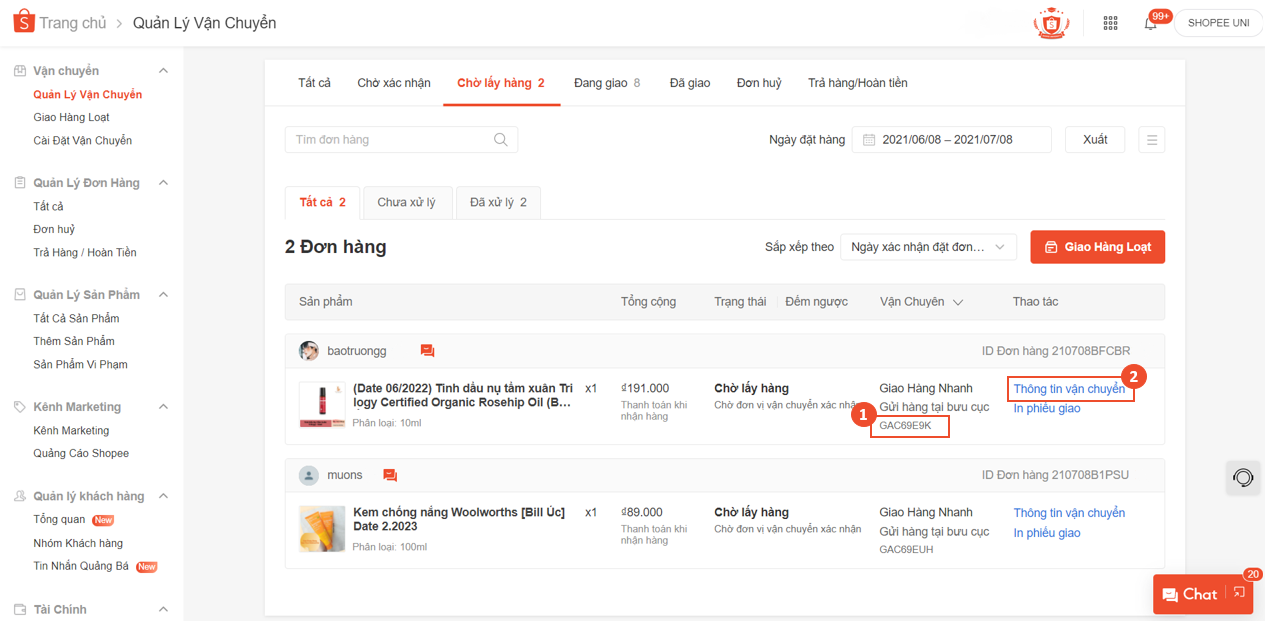Expand the Vận Chuyển column filter
Viewport: 1267px width, 621px height.
957,302
